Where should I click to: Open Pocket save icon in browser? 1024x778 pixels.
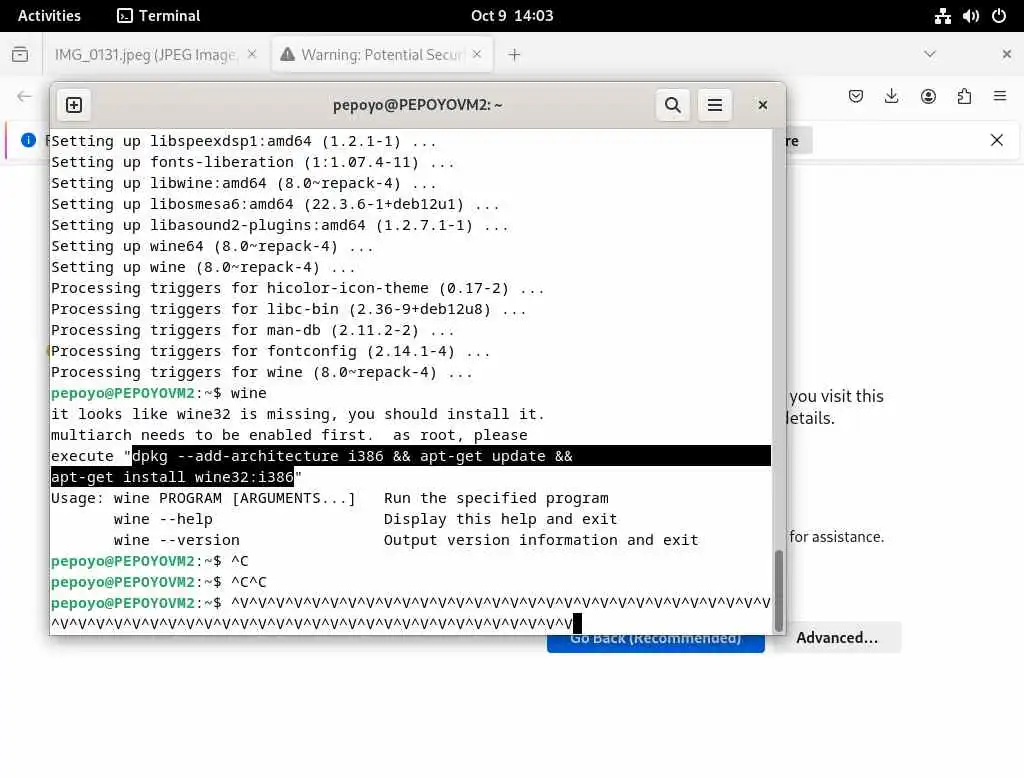tap(856, 97)
